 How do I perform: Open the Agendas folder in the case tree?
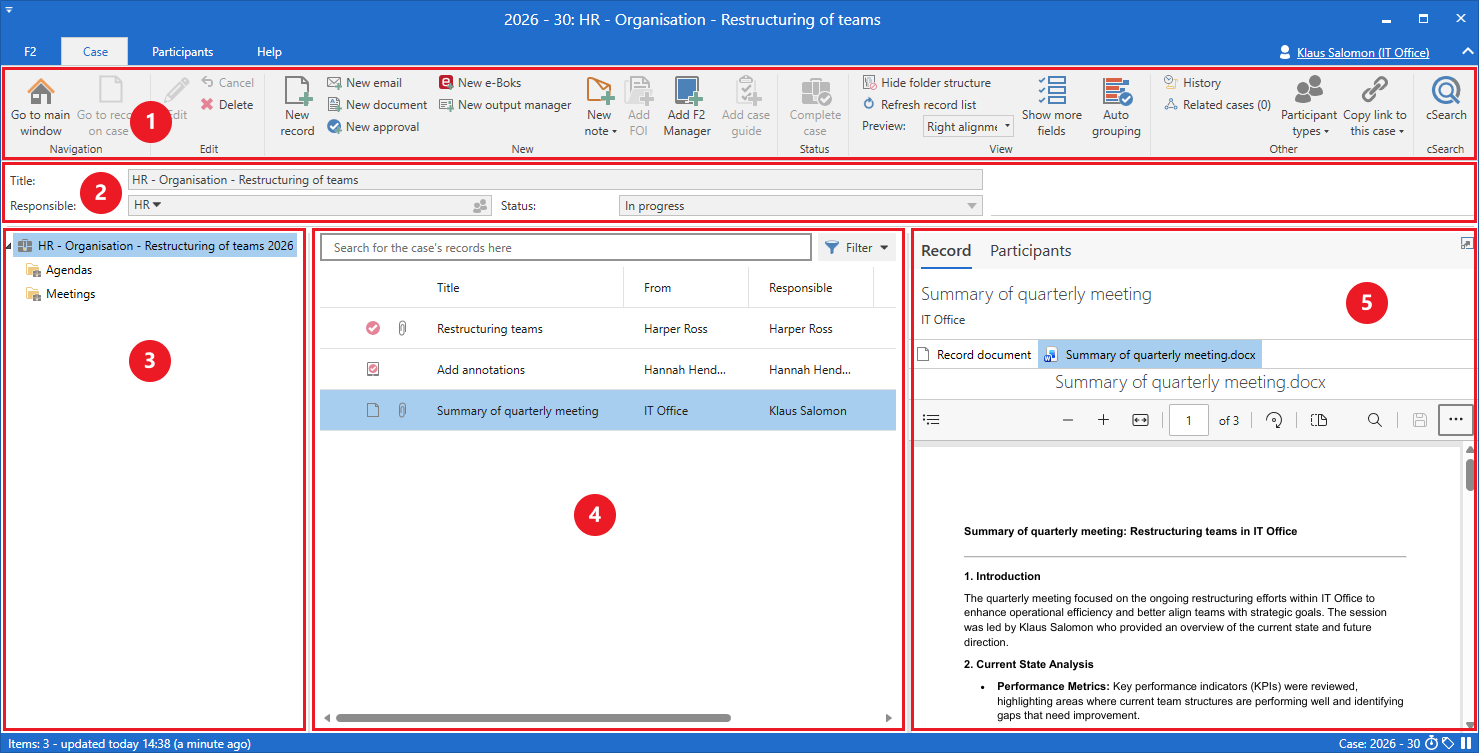click(x=69, y=270)
